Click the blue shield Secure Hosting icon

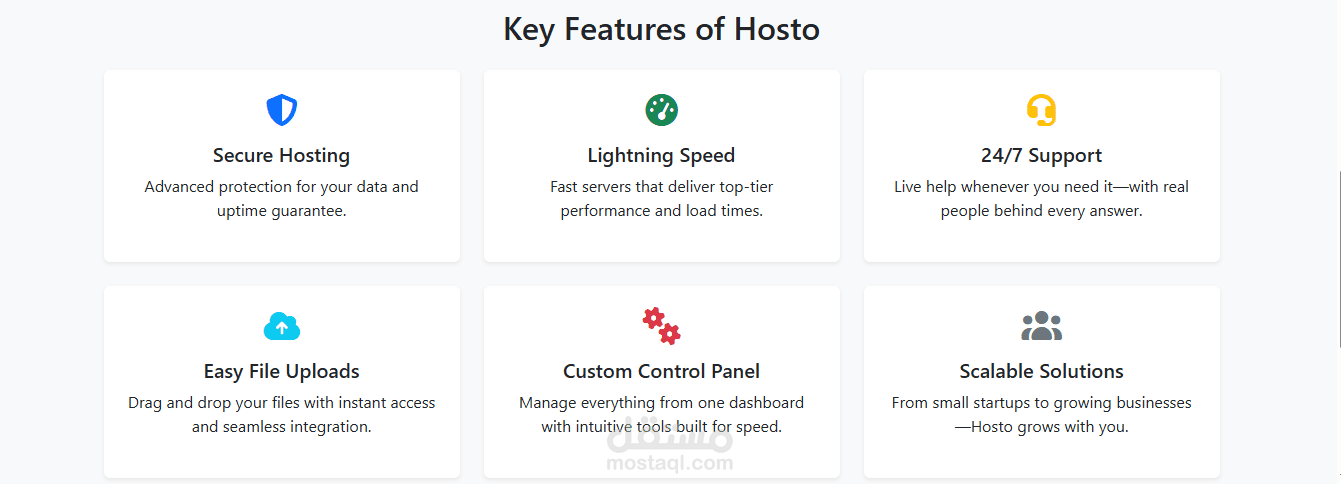(x=282, y=110)
